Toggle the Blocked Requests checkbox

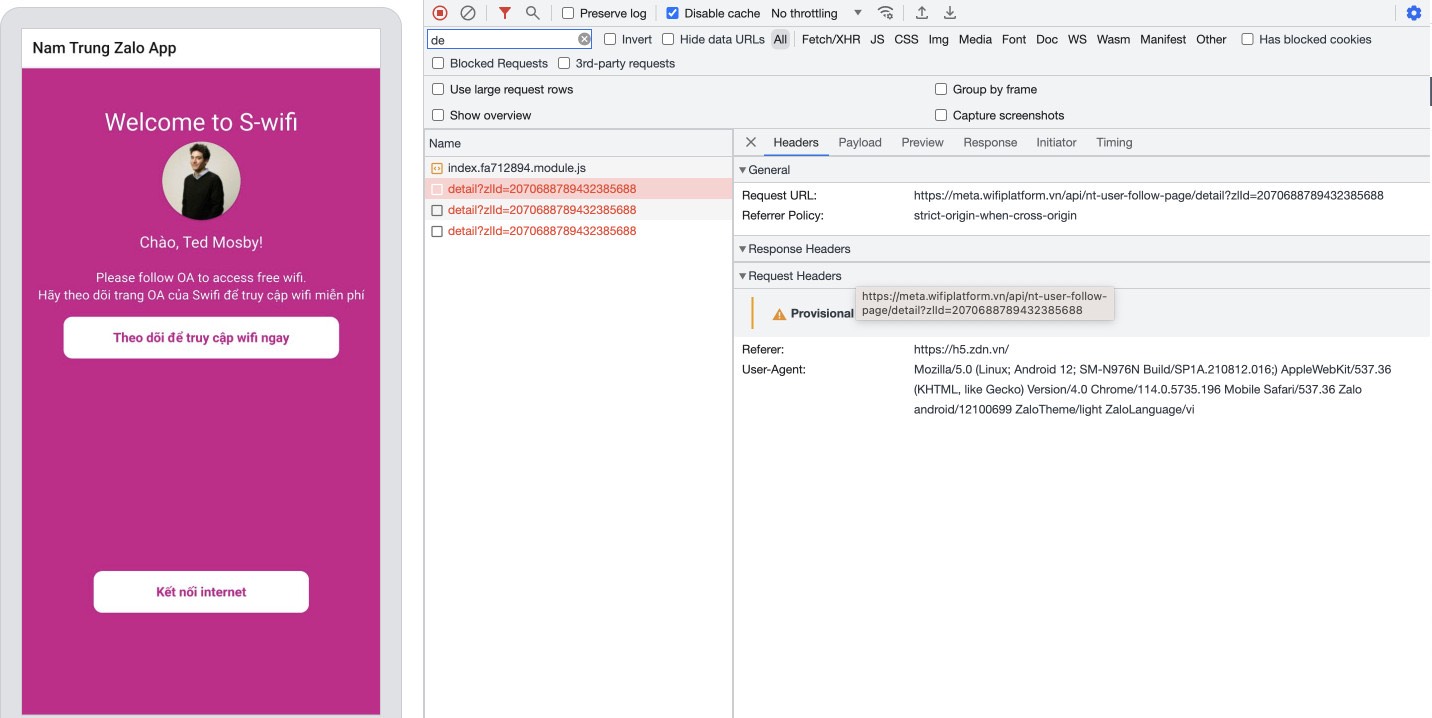pos(438,63)
